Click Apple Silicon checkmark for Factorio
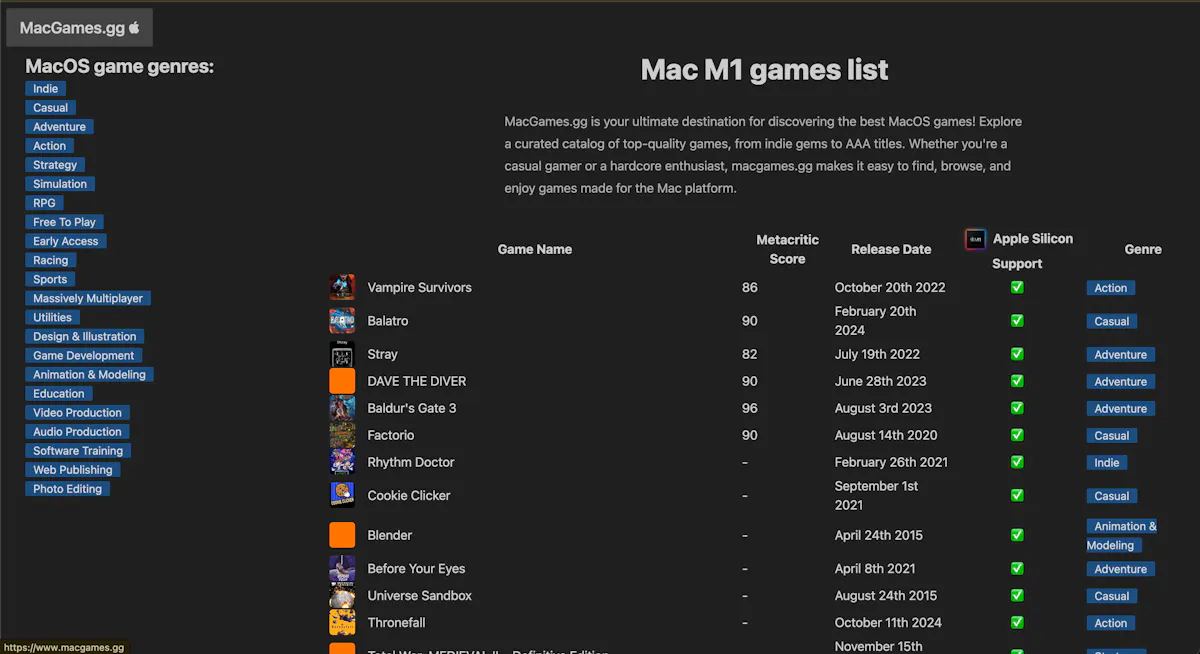 [1017, 435]
